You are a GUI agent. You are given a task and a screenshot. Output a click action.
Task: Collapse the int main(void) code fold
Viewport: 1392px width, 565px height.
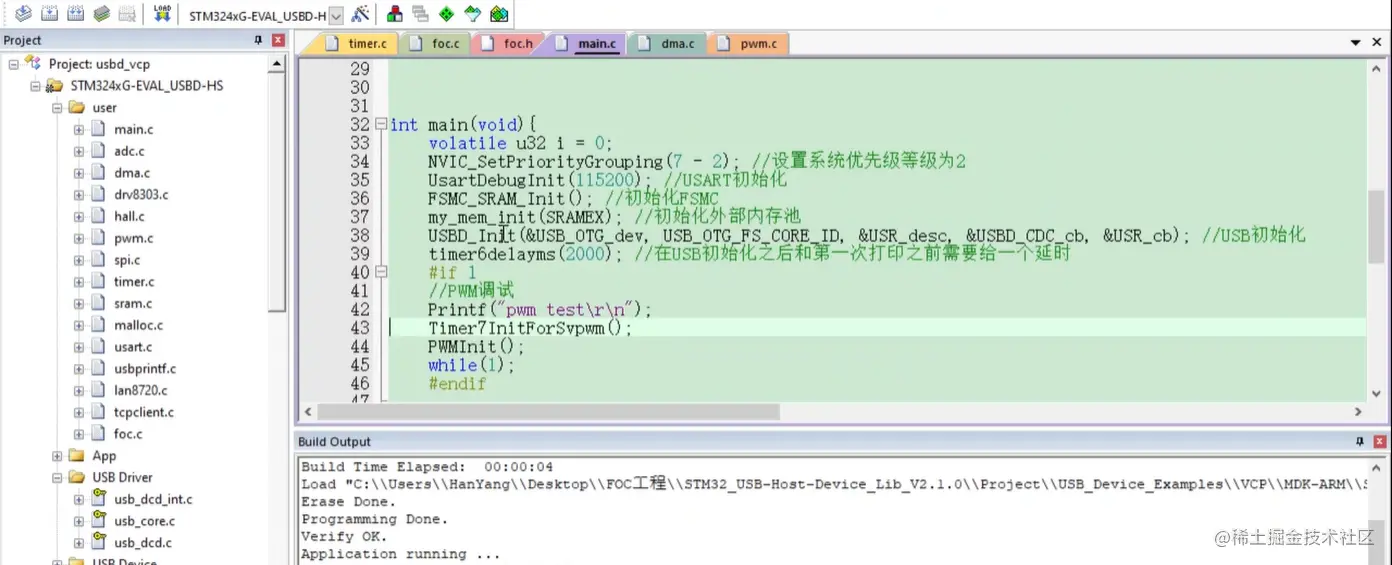(380, 125)
